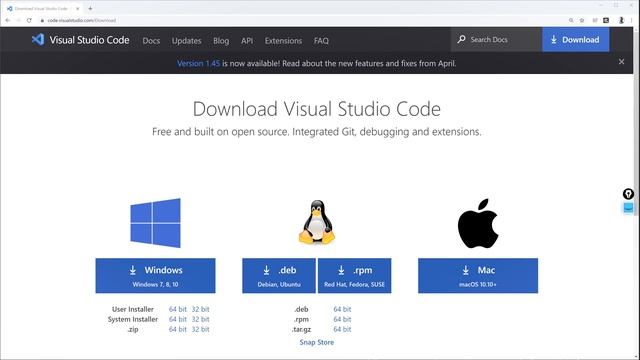
Task: Open a new browser tab with plus icon
Action: point(90,8)
